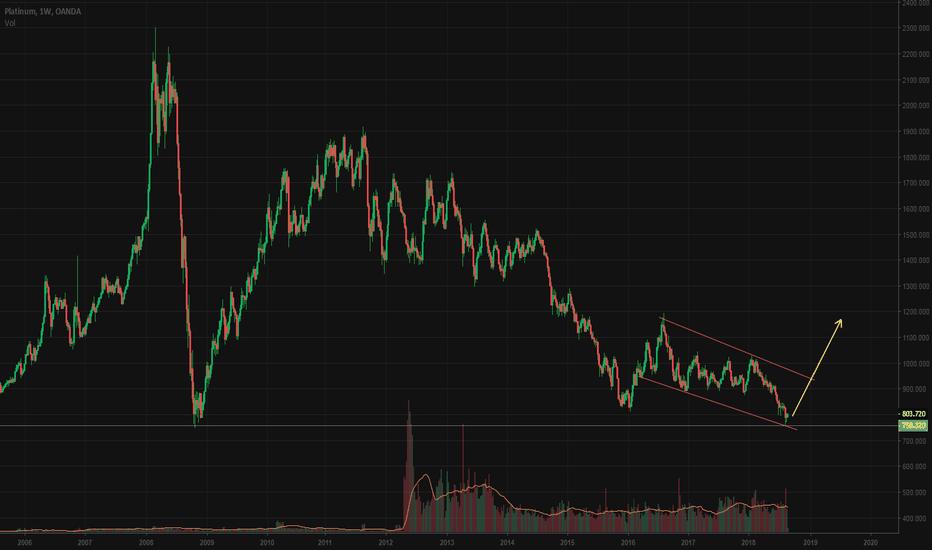Click the 2006 year label on time axis
The image size is (932, 550).
coord(24,543)
